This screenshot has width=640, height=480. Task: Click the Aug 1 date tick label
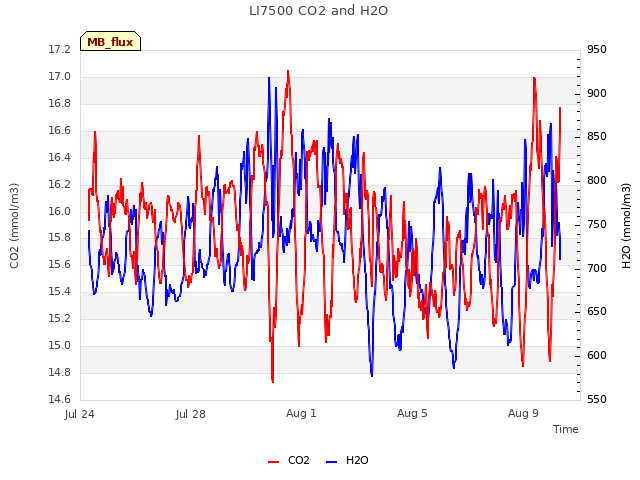point(301,413)
